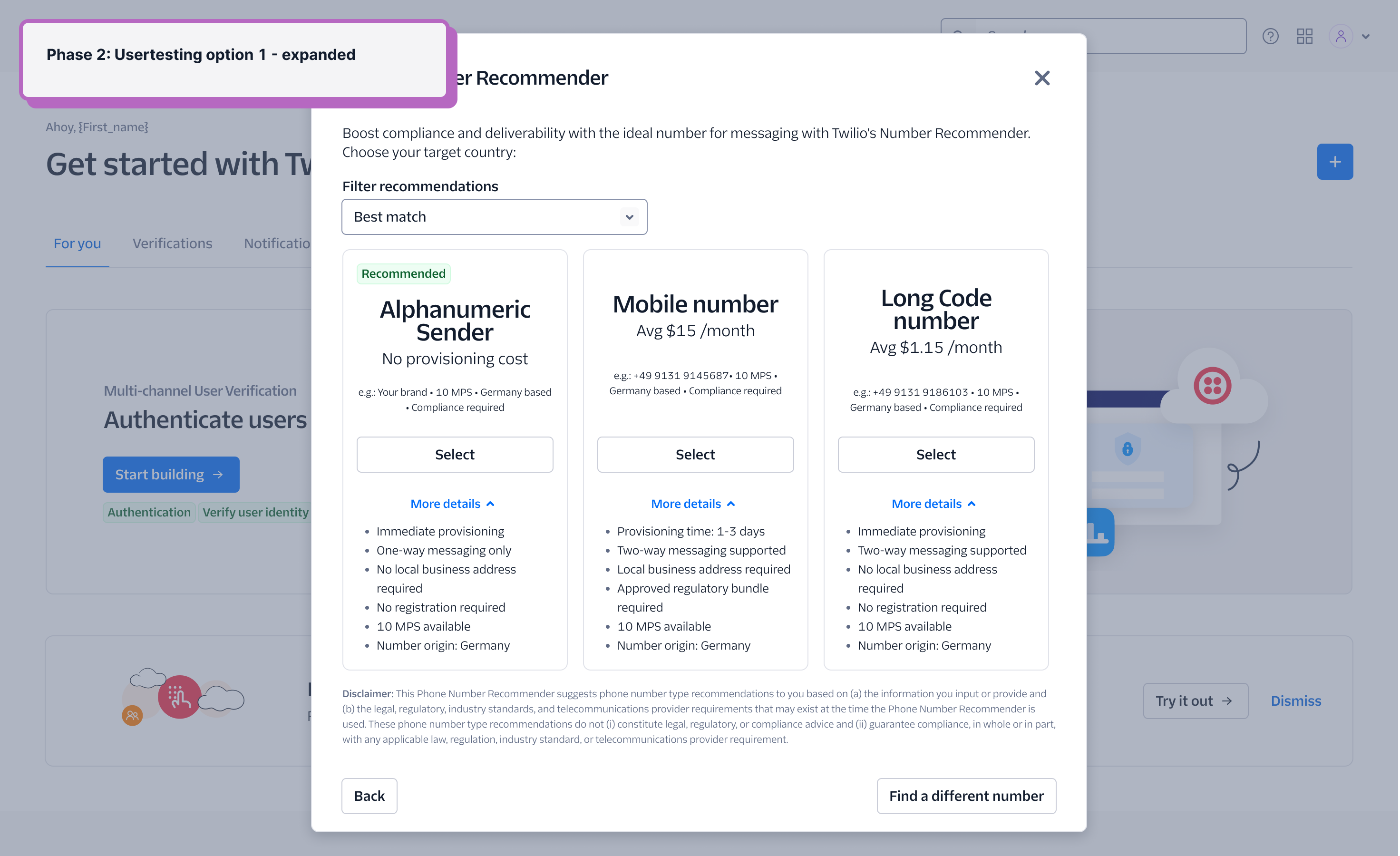This screenshot has height=856, width=1400.
Task: Switch to the For you tab
Action: [77, 243]
